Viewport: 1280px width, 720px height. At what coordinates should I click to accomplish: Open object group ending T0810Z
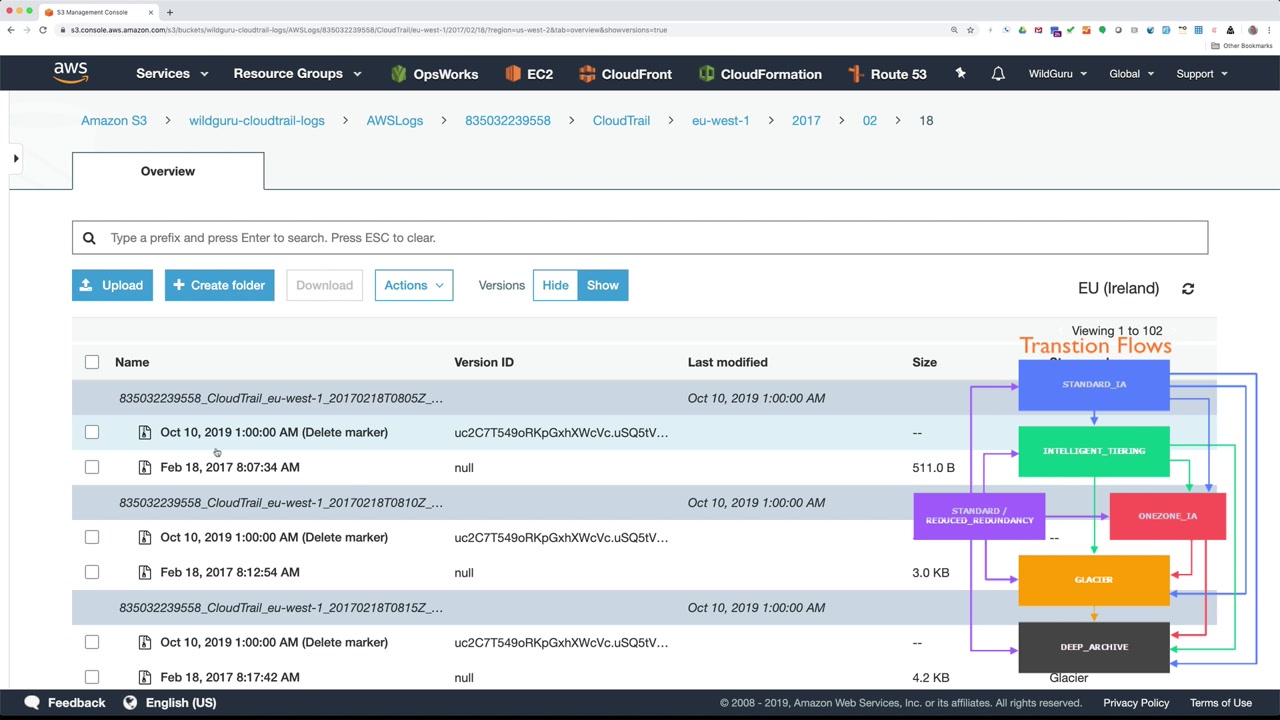pyautogui.click(x=281, y=503)
